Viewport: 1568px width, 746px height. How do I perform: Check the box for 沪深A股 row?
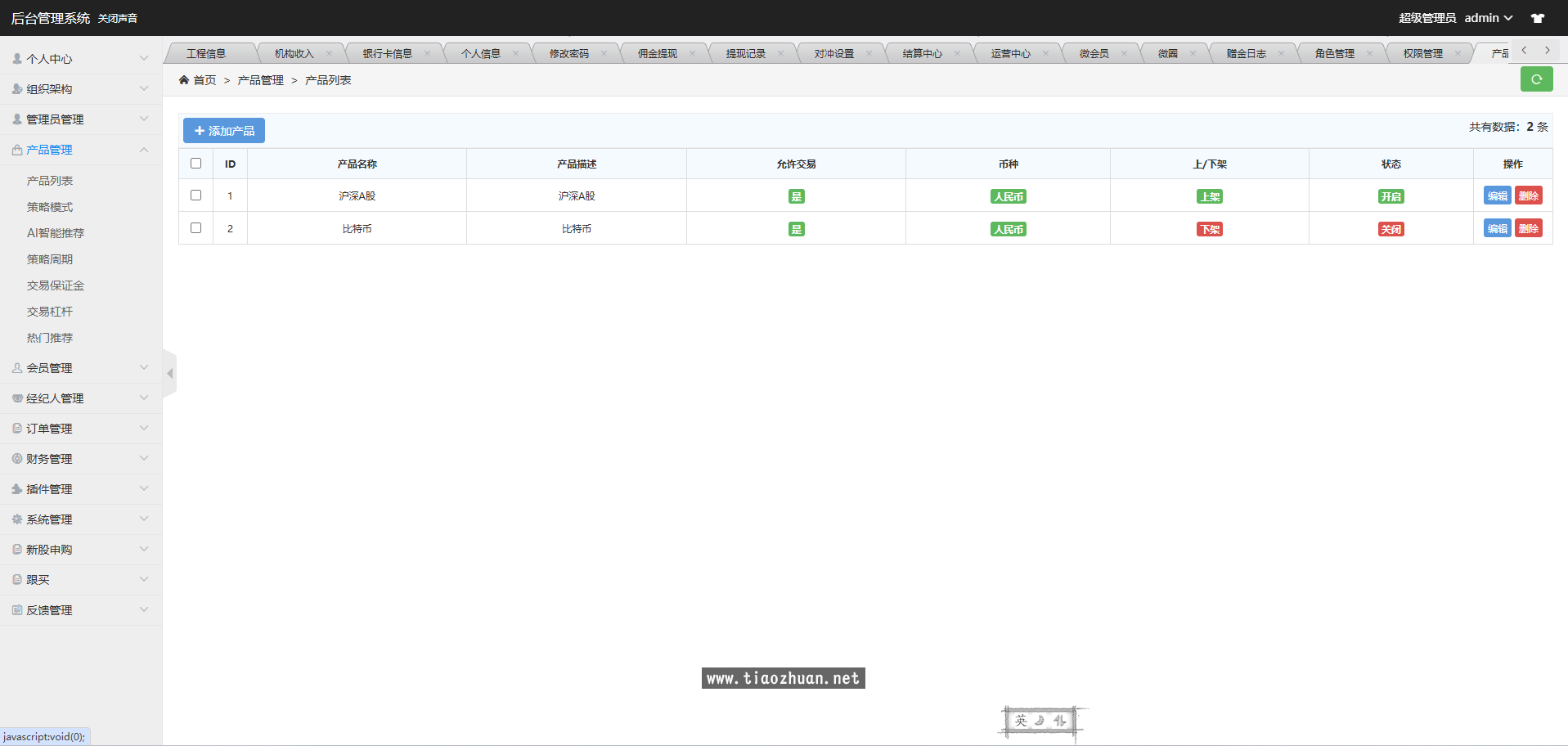[x=195, y=195]
